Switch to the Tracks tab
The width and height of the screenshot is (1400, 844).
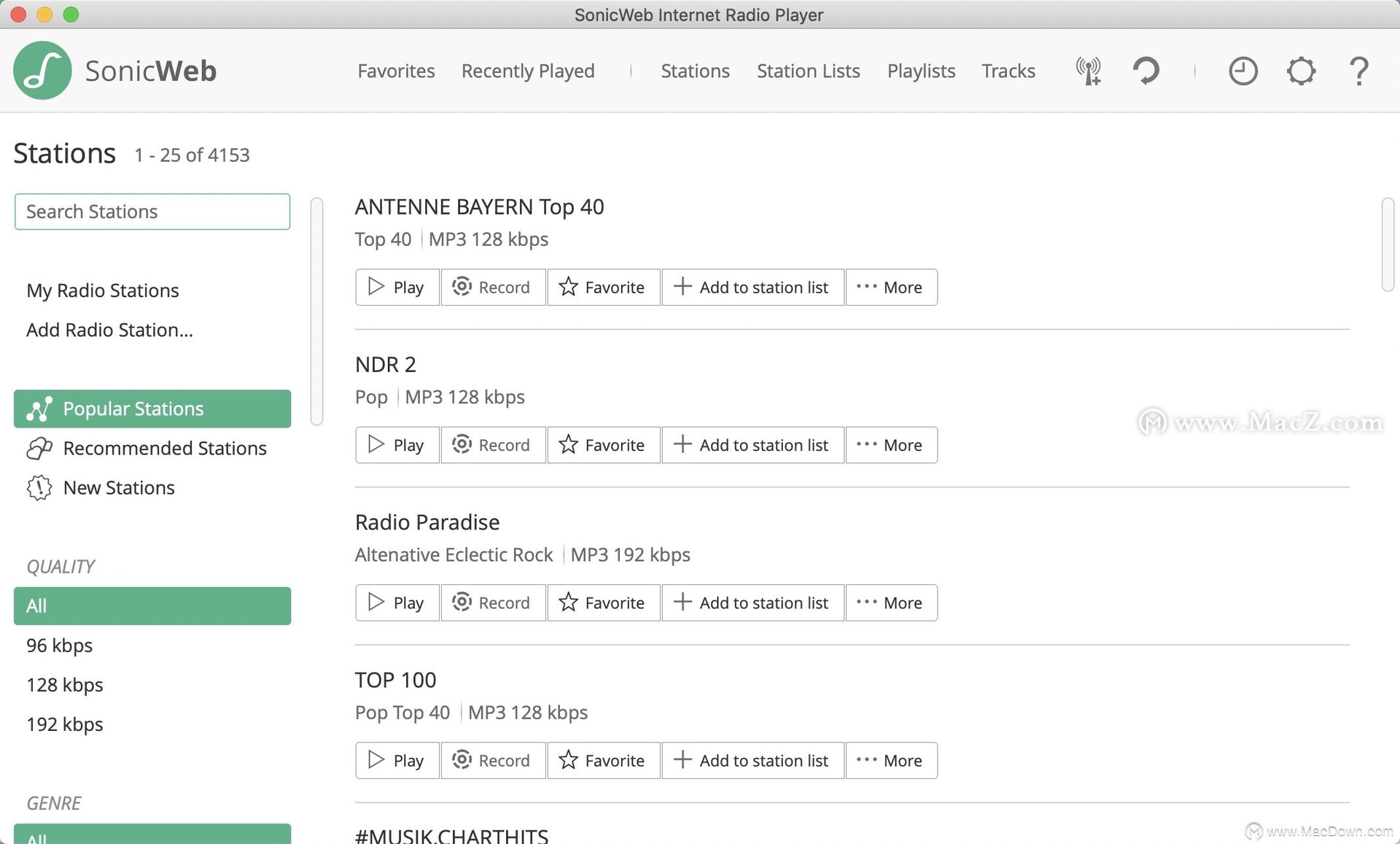click(x=1008, y=71)
